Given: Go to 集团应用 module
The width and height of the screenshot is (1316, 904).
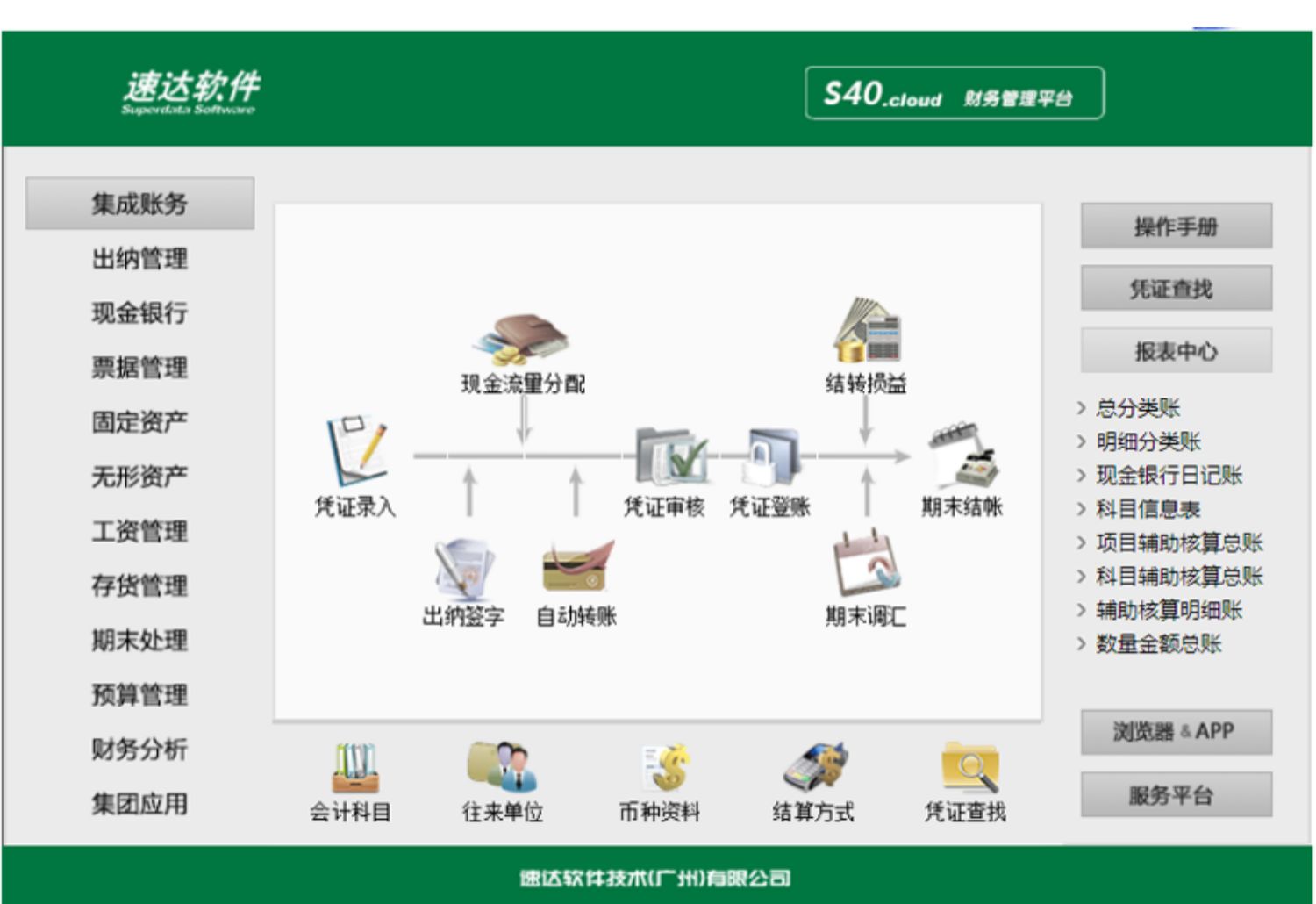Looking at the screenshot, I should (x=139, y=804).
